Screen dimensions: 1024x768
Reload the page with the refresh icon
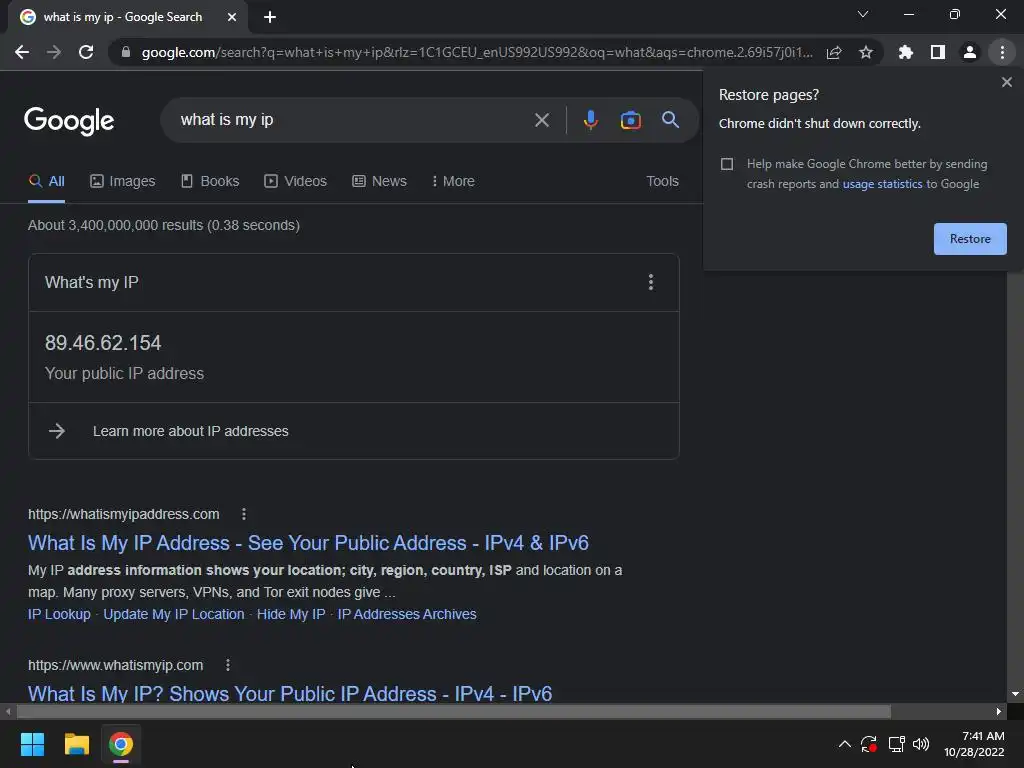point(86,52)
